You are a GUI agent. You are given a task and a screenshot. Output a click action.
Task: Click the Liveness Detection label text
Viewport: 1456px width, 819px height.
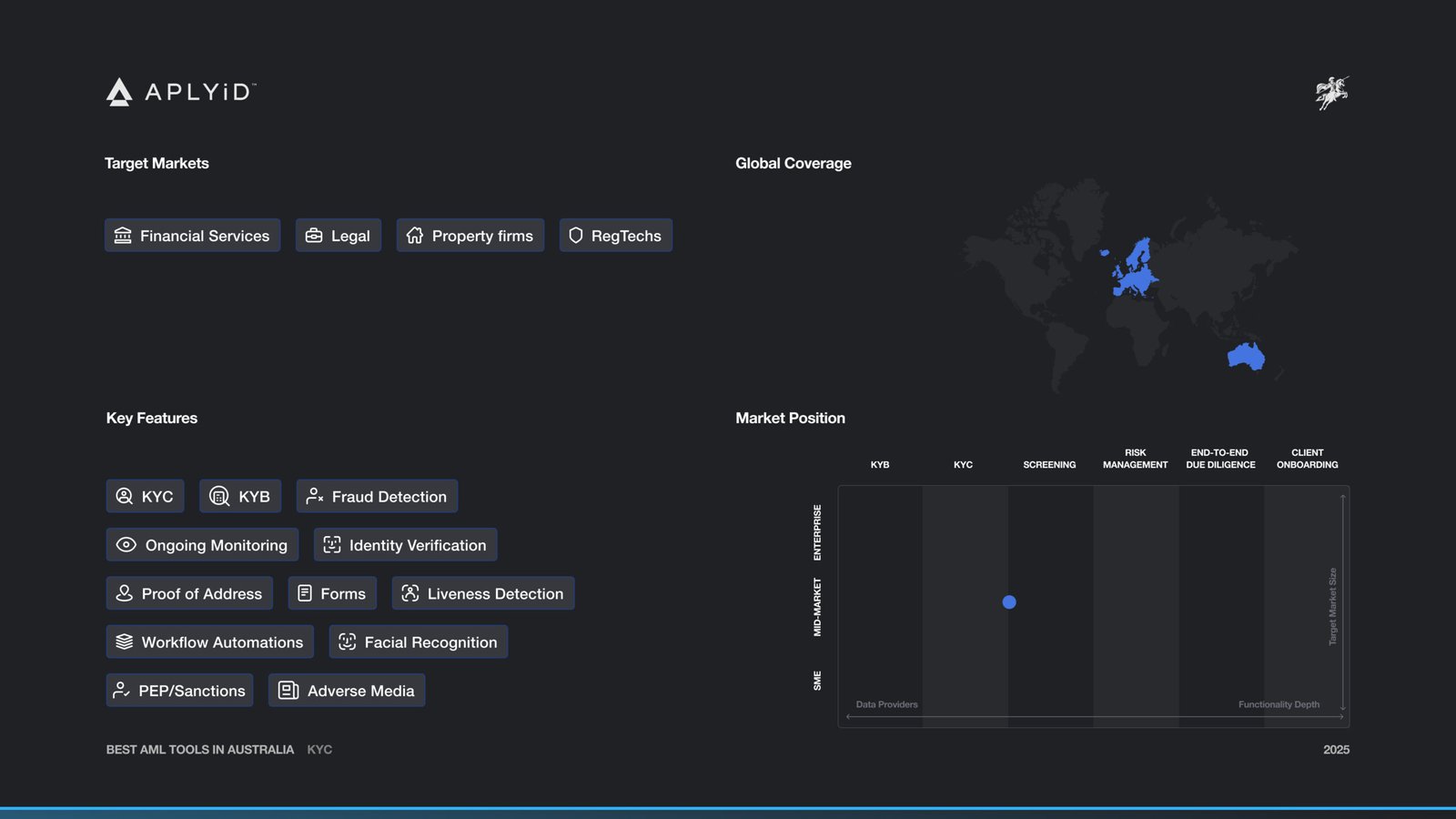click(495, 593)
